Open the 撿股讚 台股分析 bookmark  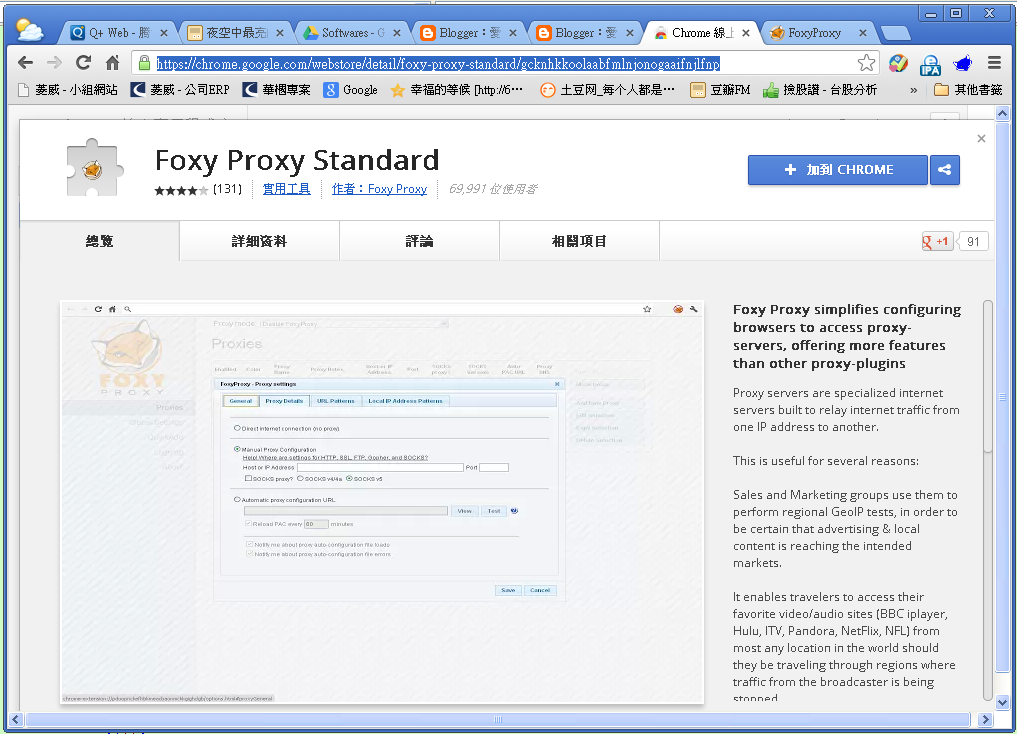click(820, 89)
